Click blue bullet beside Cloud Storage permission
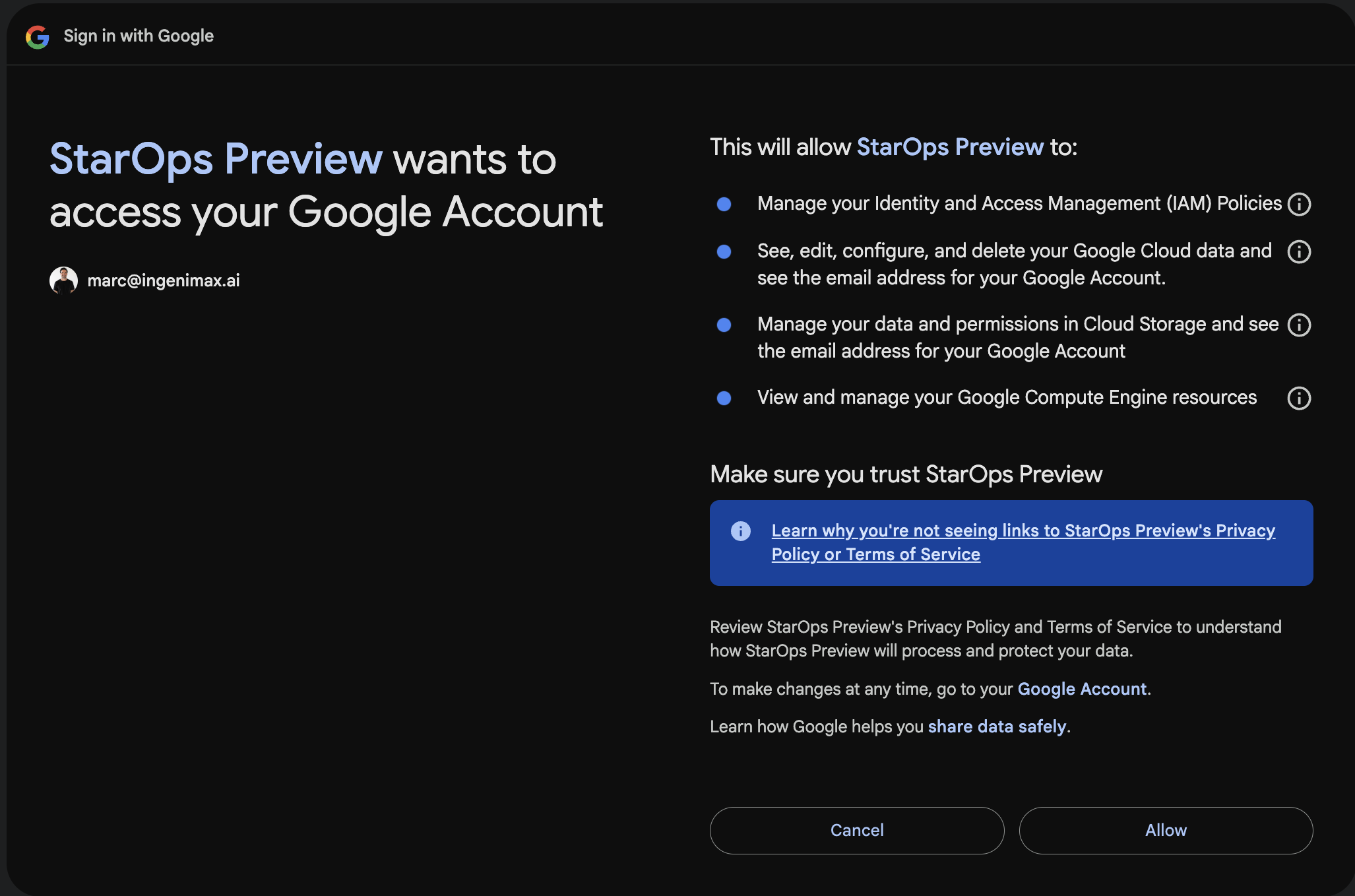This screenshot has height=896, width=1355. [x=724, y=325]
